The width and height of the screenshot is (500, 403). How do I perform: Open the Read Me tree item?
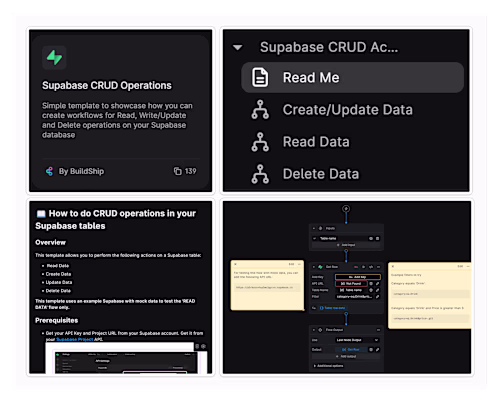tap(352, 77)
